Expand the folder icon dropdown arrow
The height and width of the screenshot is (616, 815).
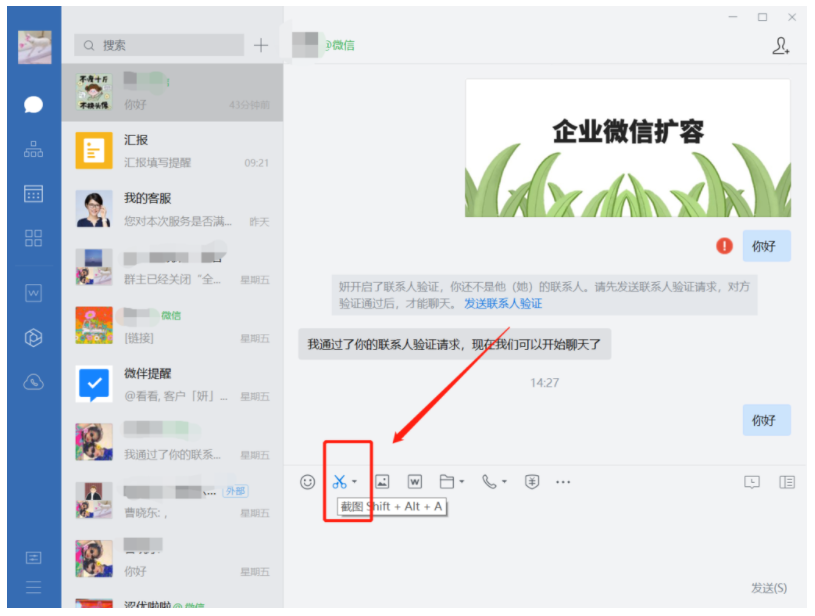462,482
